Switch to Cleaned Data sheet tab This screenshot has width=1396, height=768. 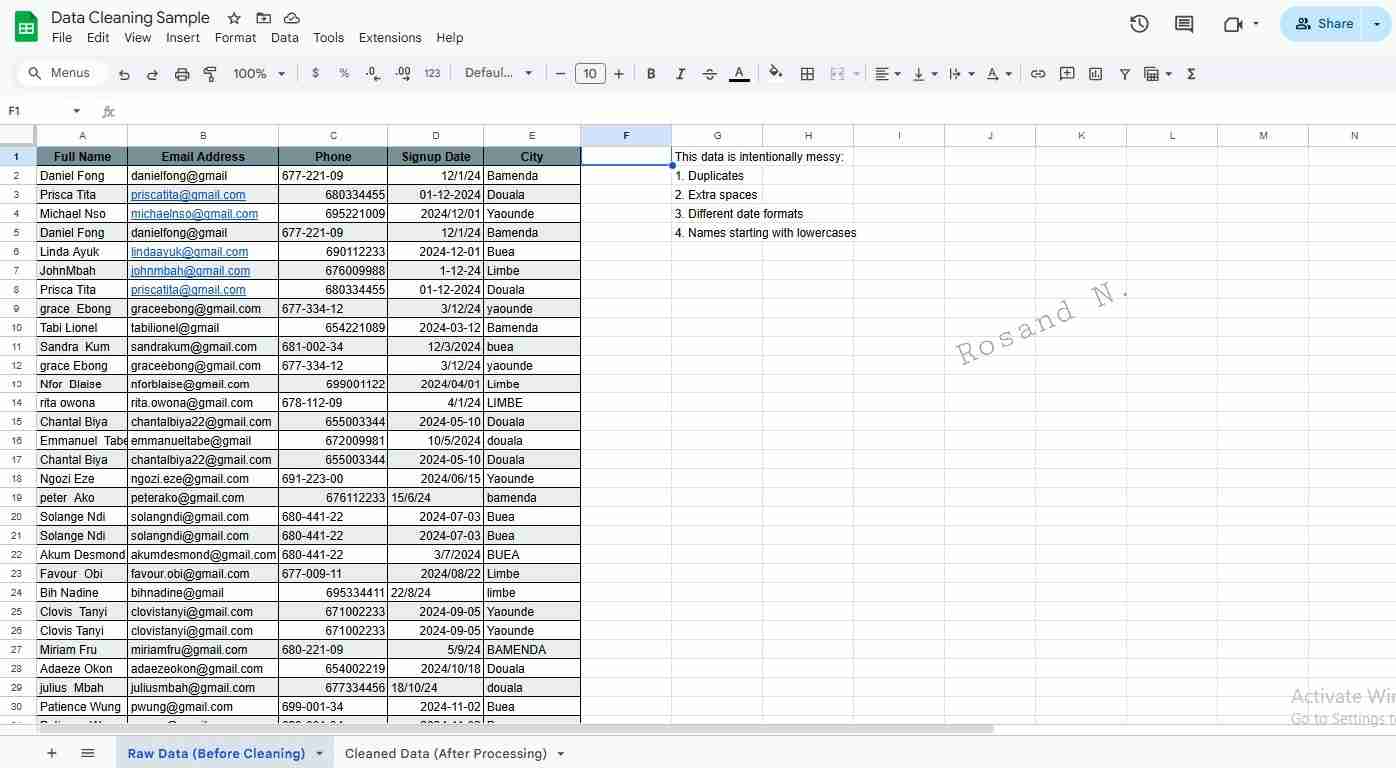(x=445, y=753)
